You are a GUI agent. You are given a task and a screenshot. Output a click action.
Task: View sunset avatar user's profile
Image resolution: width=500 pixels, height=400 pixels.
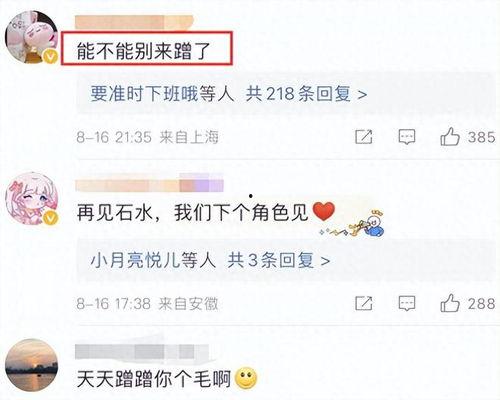coord(31,365)
